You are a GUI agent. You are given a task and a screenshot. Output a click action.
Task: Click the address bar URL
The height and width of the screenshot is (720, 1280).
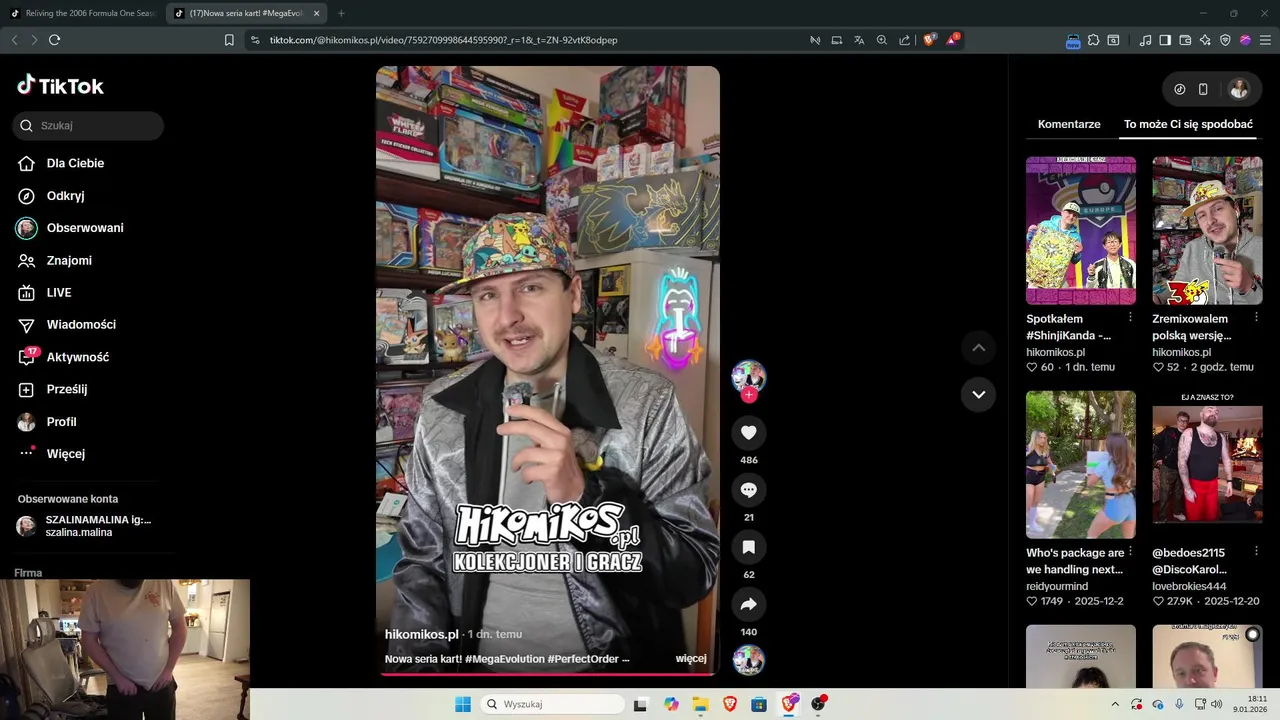tap(444, 40)
